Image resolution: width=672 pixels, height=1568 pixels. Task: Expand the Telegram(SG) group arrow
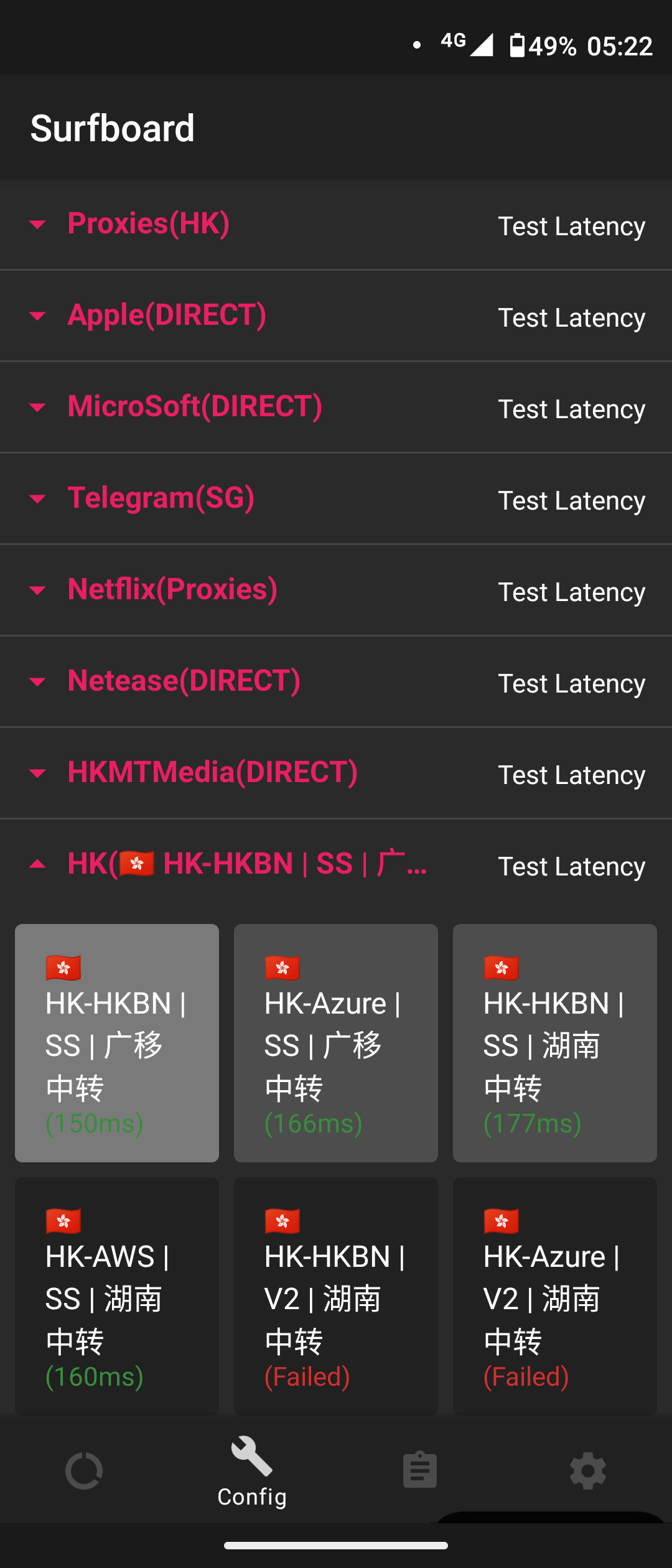click(x=37, y=499)
